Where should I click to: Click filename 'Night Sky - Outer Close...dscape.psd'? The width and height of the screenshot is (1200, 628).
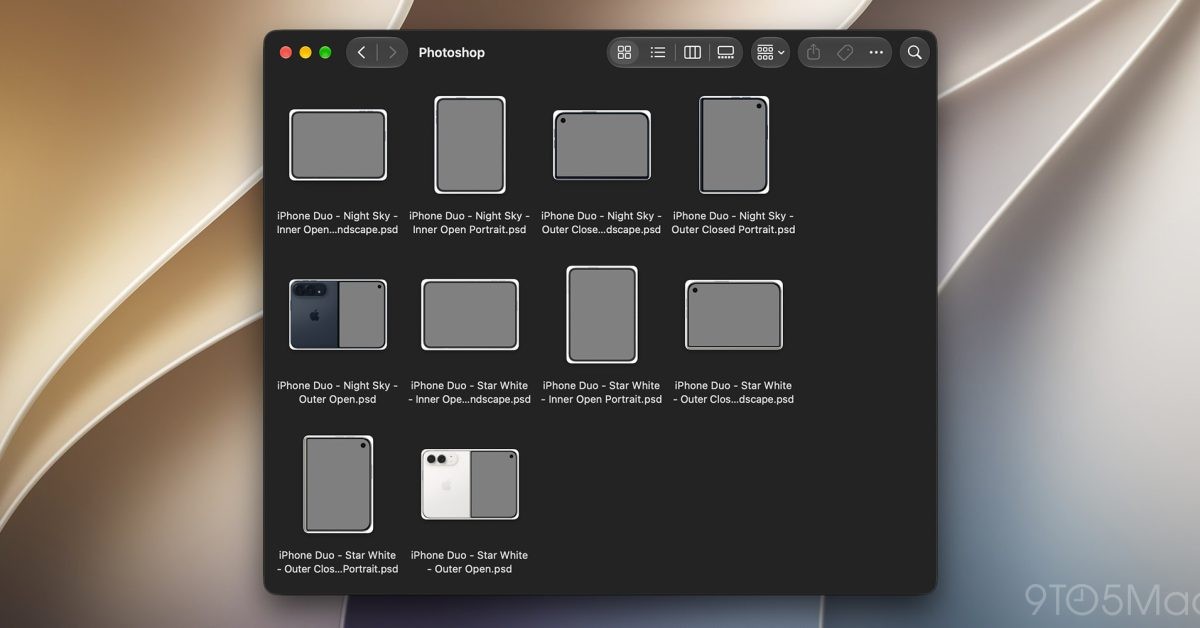pos(602,223)
